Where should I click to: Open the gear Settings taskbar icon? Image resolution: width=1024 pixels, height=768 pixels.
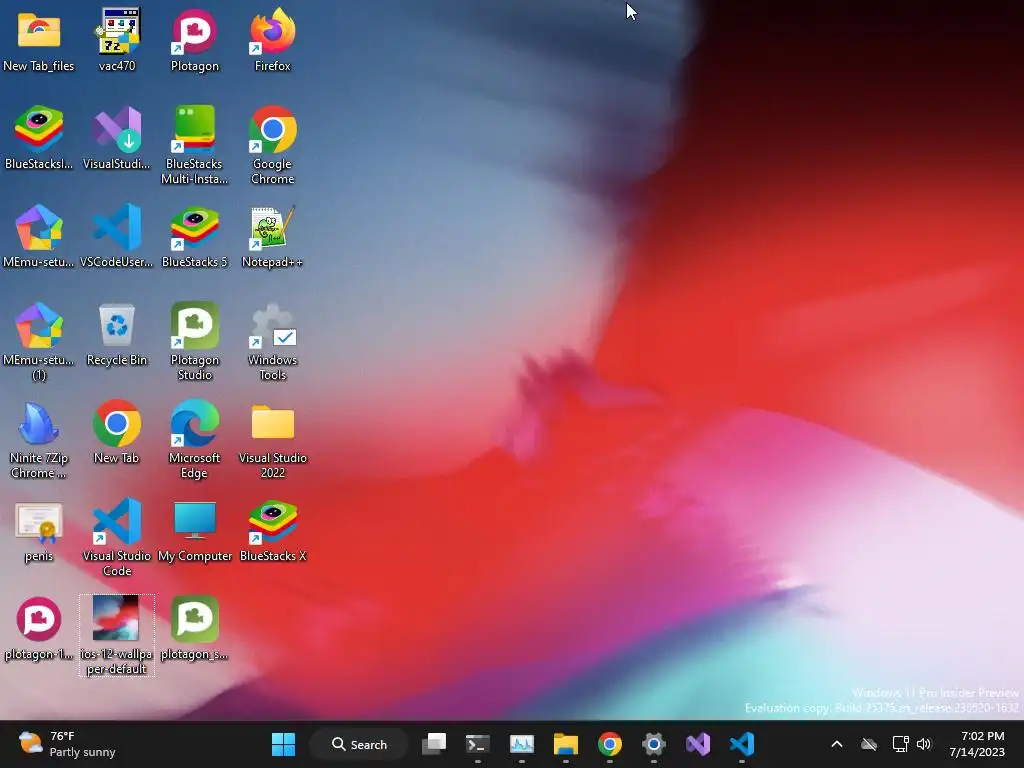[x=654, y=744]
